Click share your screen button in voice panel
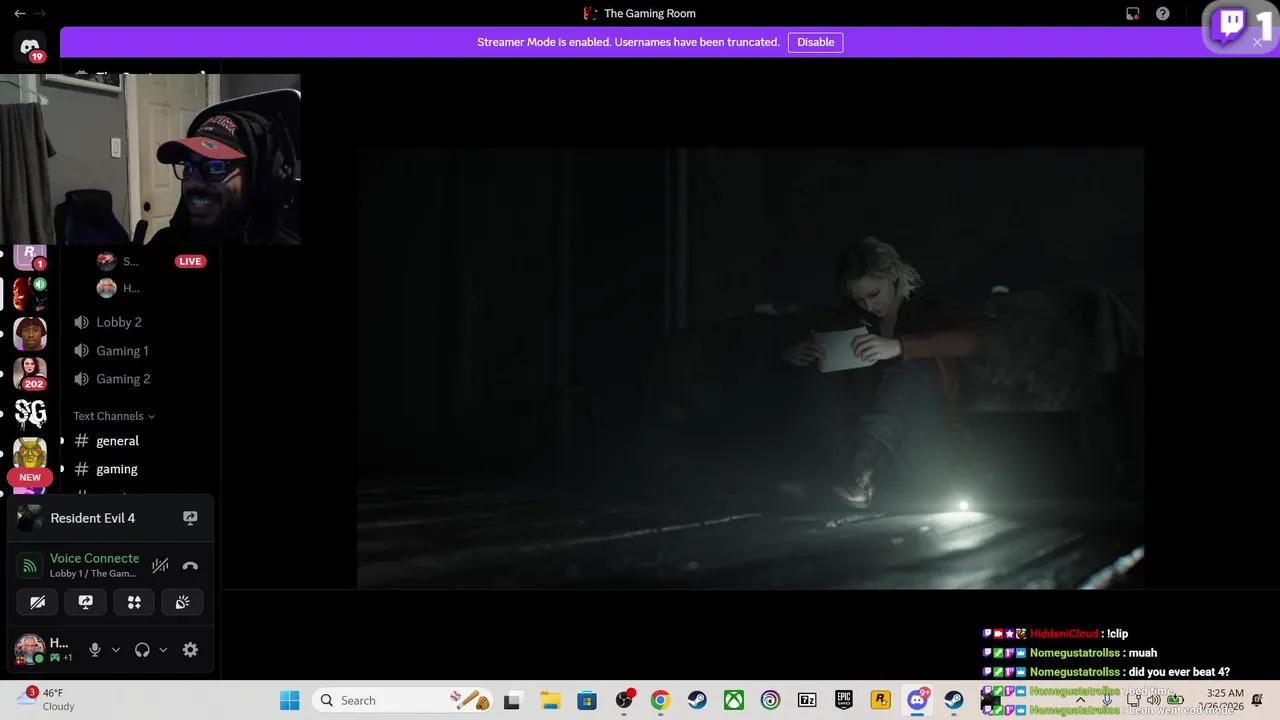This screenshot has height=720, width=1280. (x=86, y=602)
